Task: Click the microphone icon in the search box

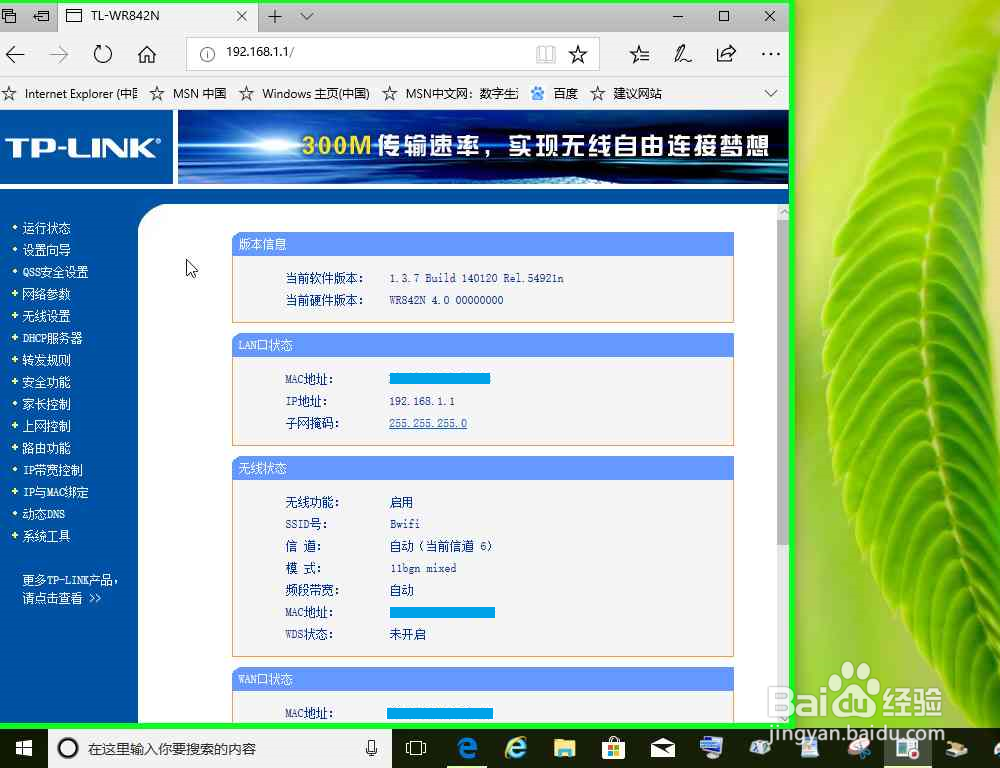Action: pos(371,748)
